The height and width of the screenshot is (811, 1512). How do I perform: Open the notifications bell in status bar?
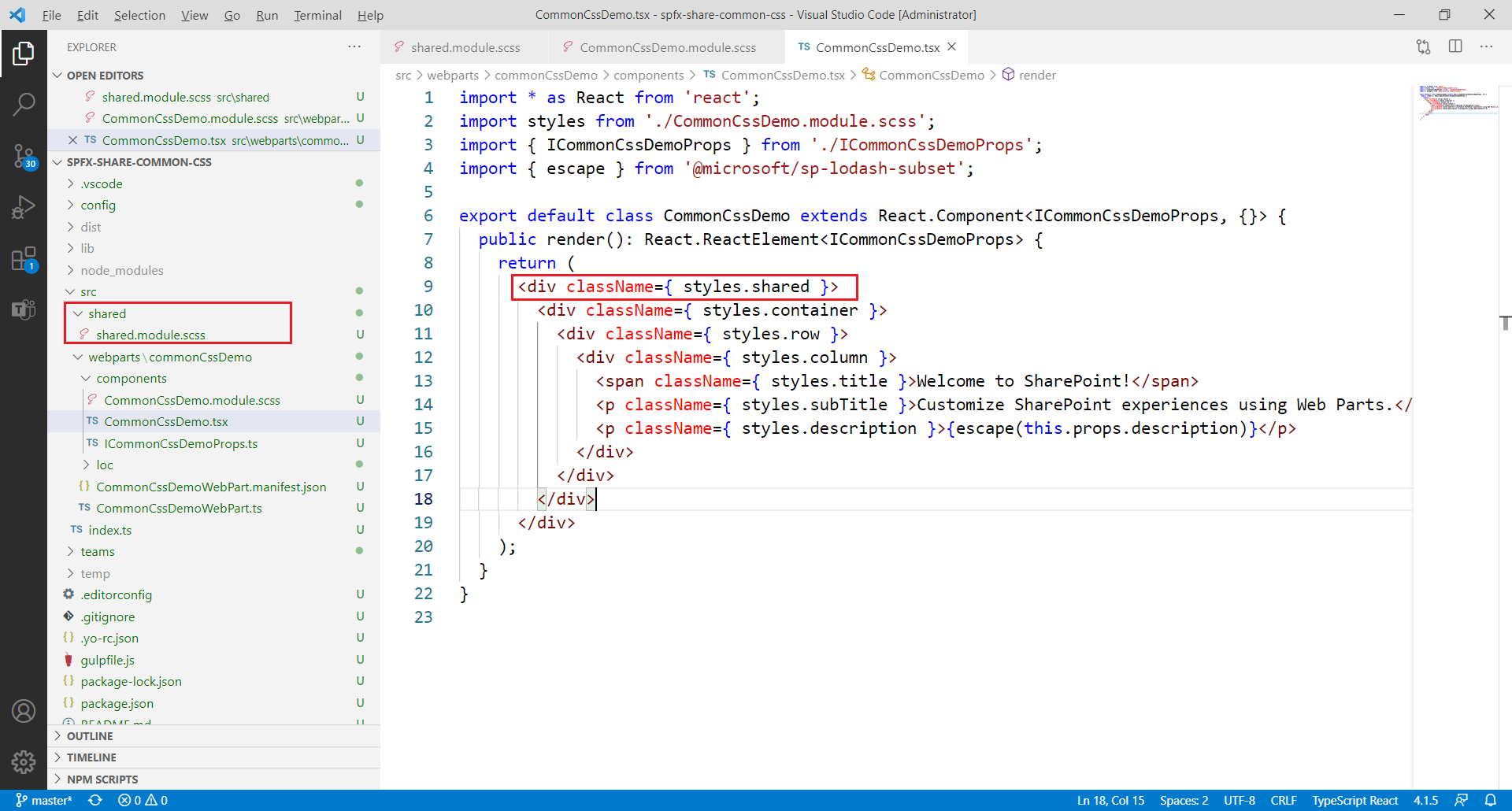pos(1491,800)
